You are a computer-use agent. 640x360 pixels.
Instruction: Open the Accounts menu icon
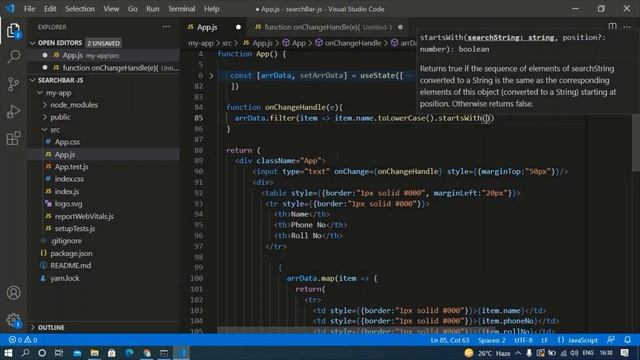click(x=13, y=293)
